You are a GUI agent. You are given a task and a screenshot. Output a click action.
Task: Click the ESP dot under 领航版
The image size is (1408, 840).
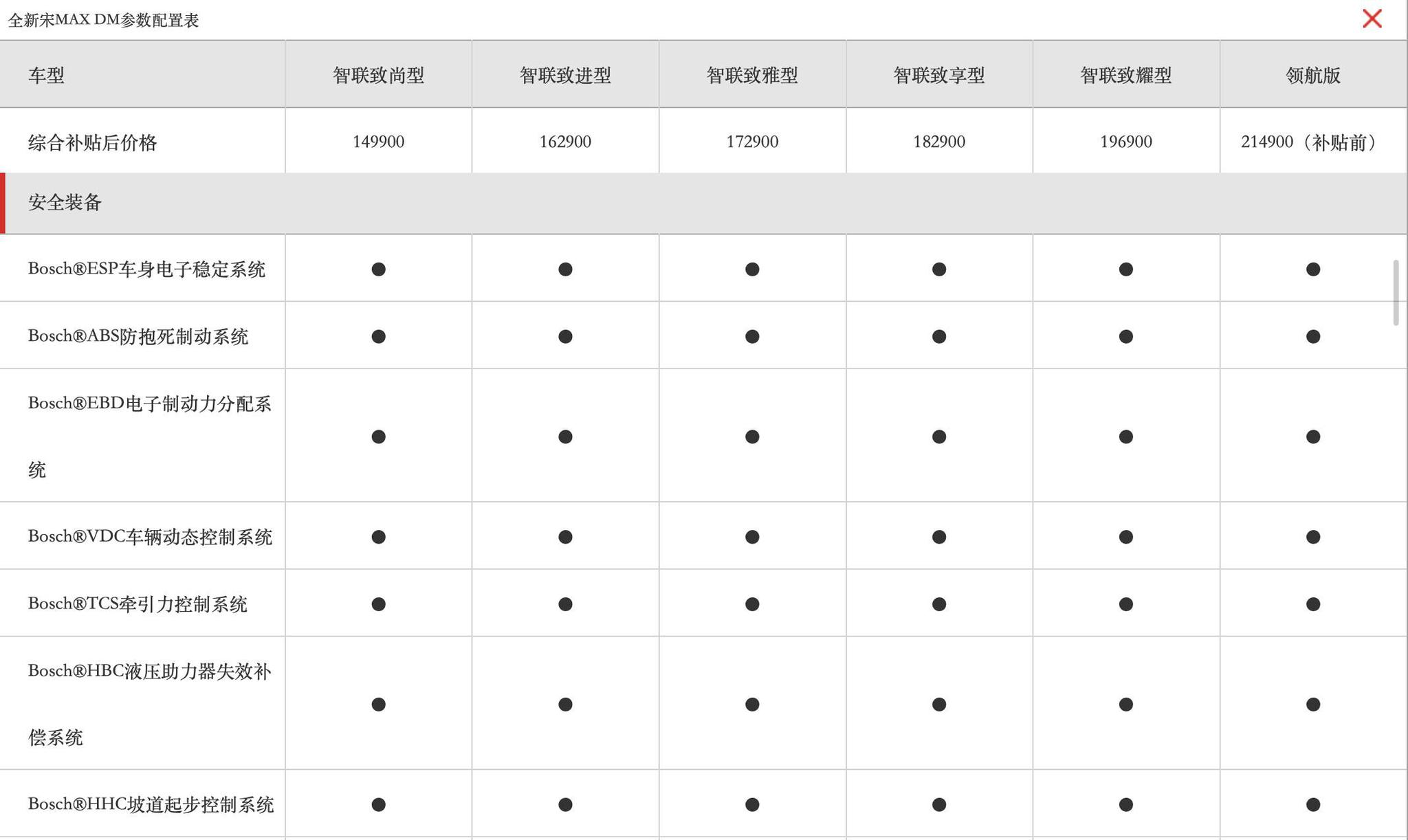click(1313, 269)
